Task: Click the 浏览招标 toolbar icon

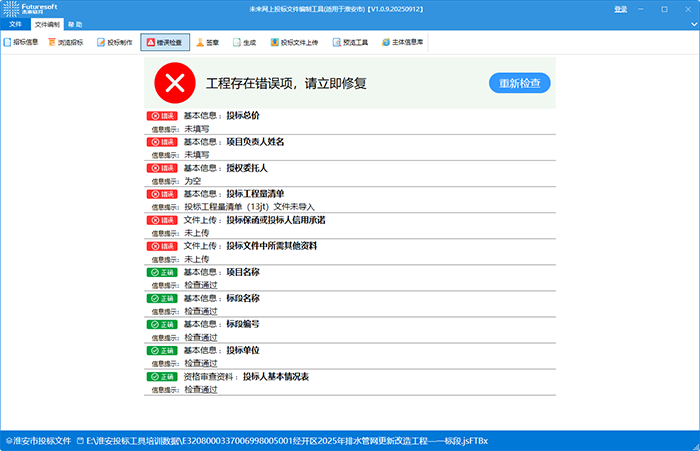Action: (x=65, y=43)
